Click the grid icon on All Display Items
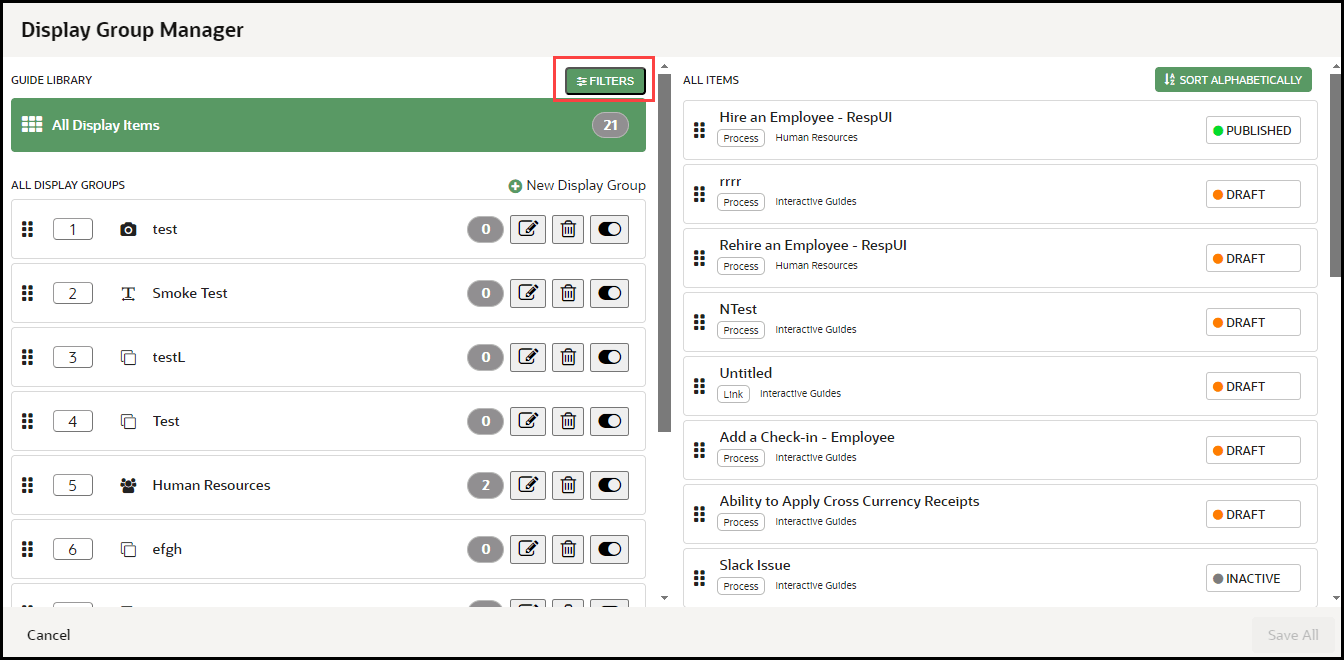Viewport: 1344px width, 660px height. (x=34, y=124)
